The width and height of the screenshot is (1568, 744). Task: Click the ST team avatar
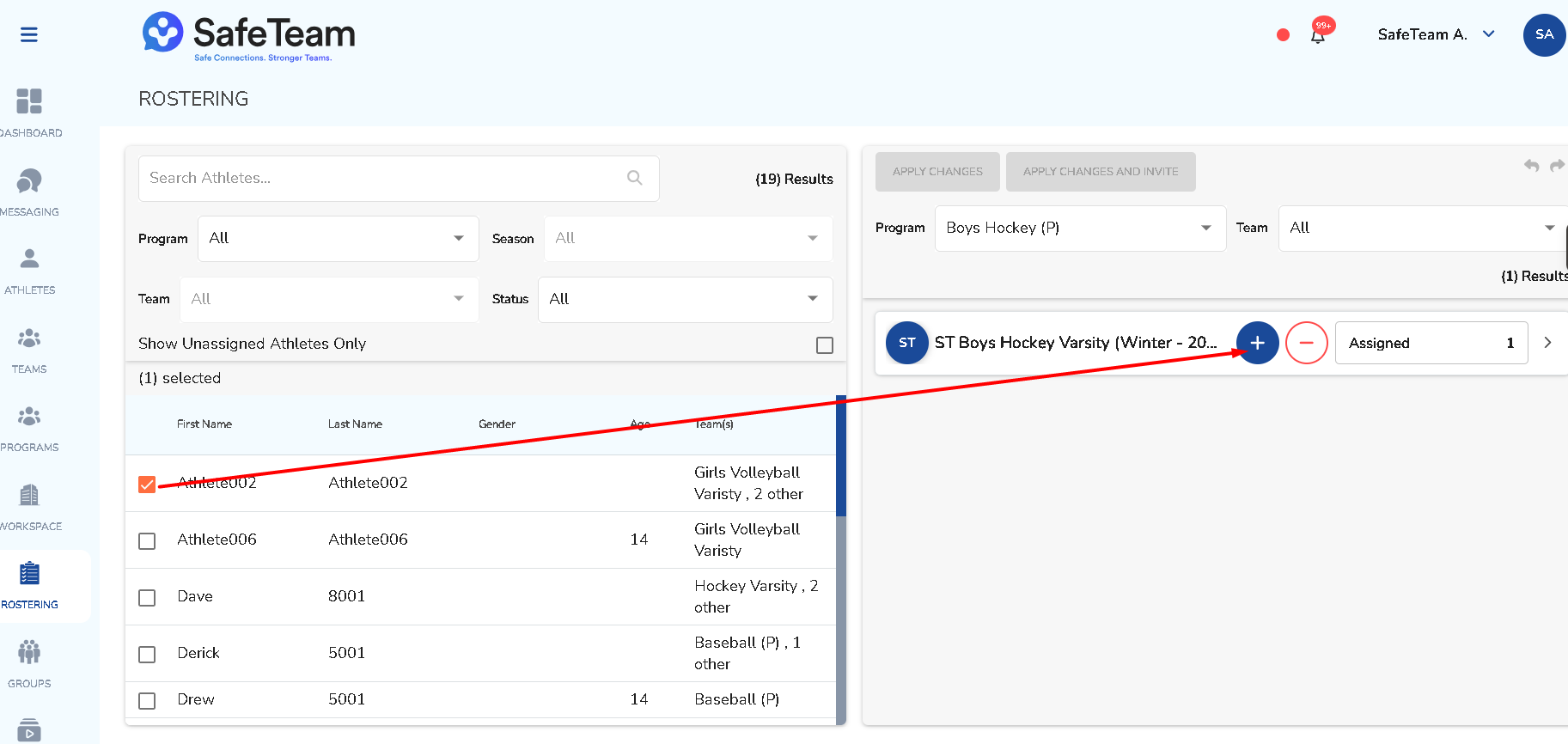pos(907,343)
